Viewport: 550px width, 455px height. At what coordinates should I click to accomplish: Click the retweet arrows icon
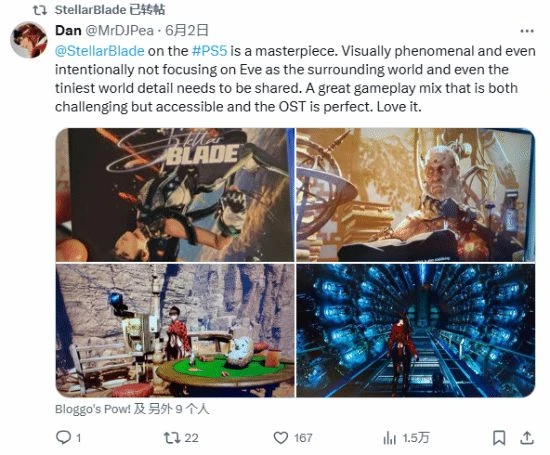click(172, 437)
